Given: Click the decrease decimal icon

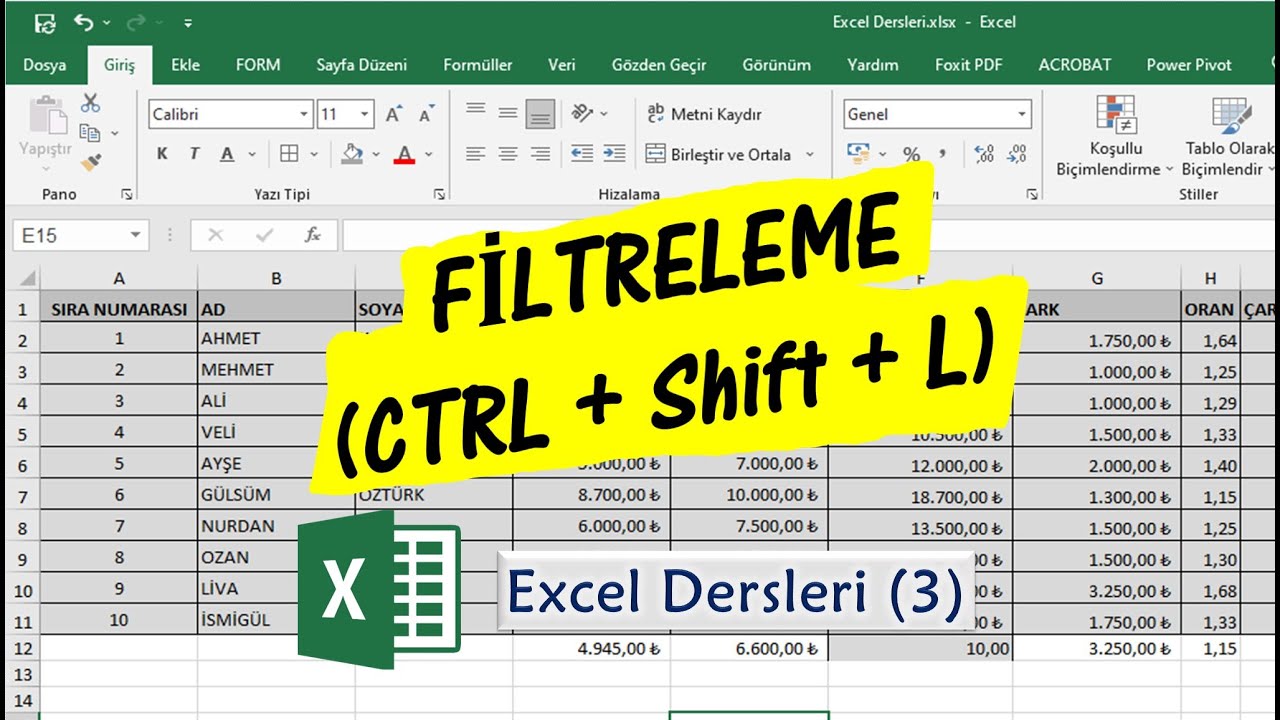Looking at the screenshot, I should [1017, 154].
